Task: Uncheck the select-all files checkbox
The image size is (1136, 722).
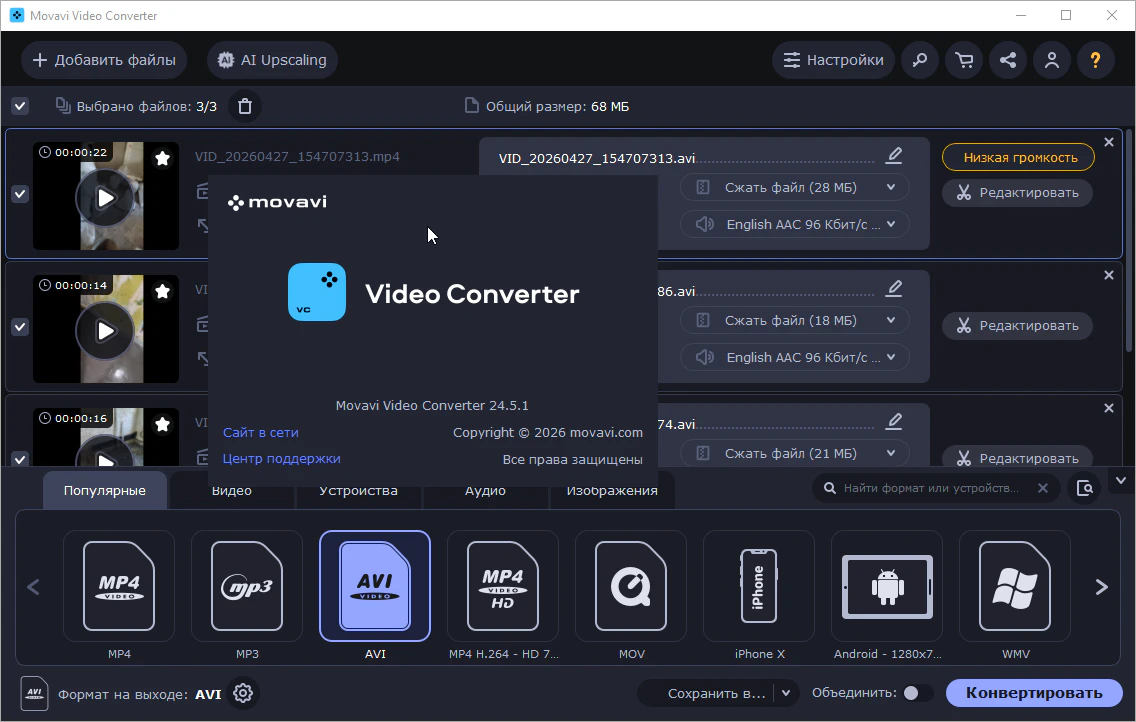Action: [x=20, y=106]
